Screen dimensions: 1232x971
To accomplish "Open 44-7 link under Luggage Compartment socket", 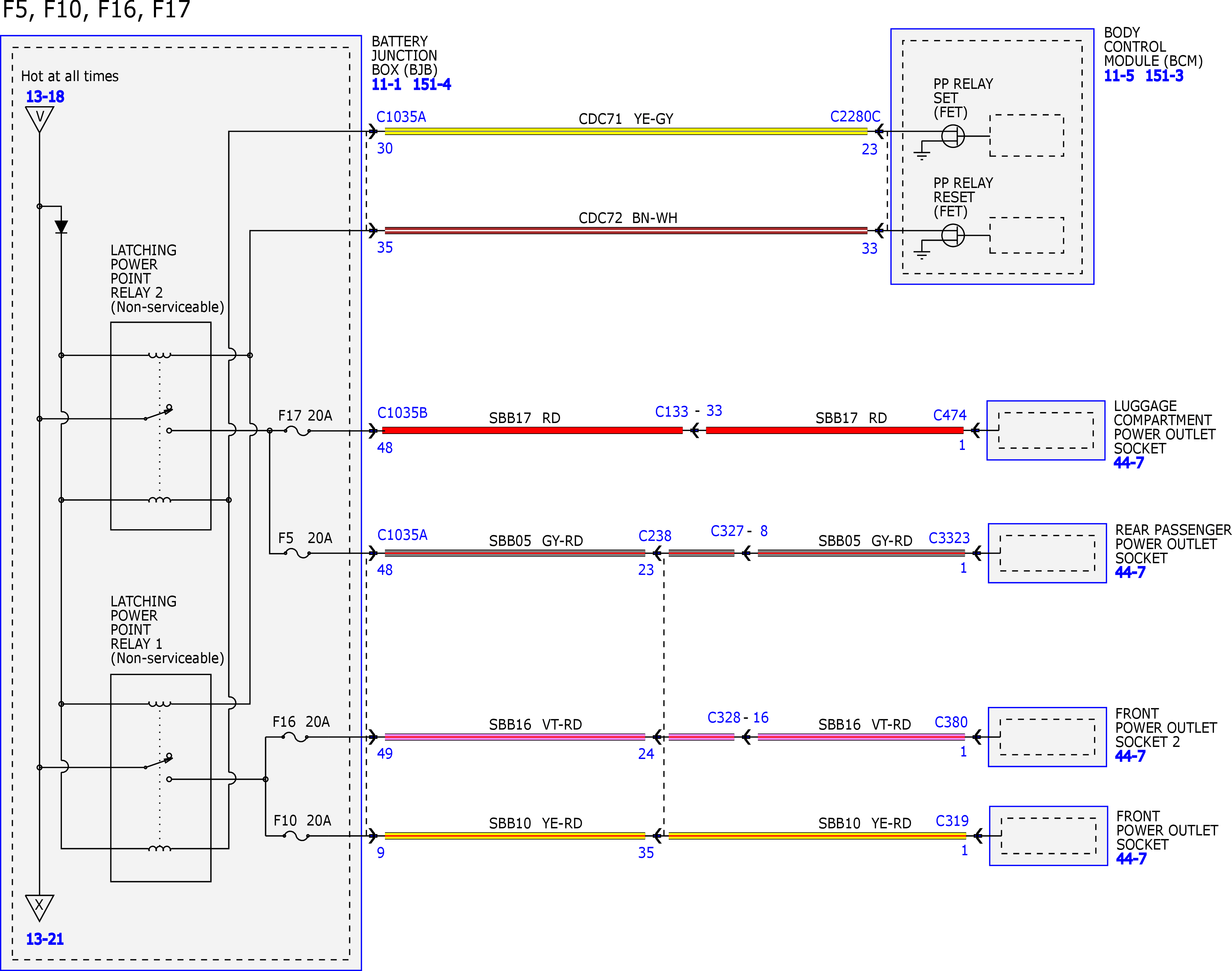I will click(1129, 463).
